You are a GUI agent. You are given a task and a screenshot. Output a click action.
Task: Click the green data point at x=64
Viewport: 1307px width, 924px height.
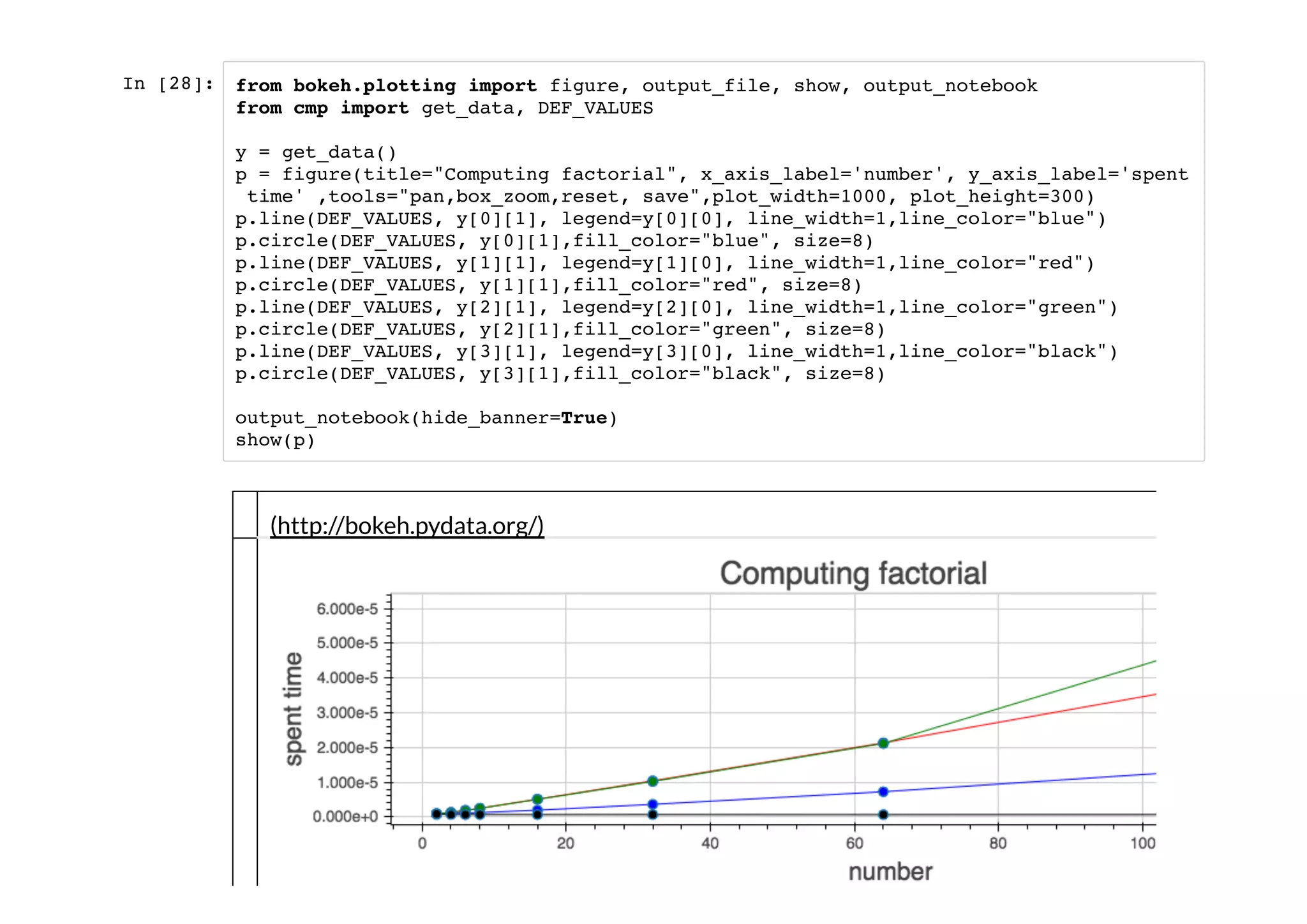coord(883,743)
